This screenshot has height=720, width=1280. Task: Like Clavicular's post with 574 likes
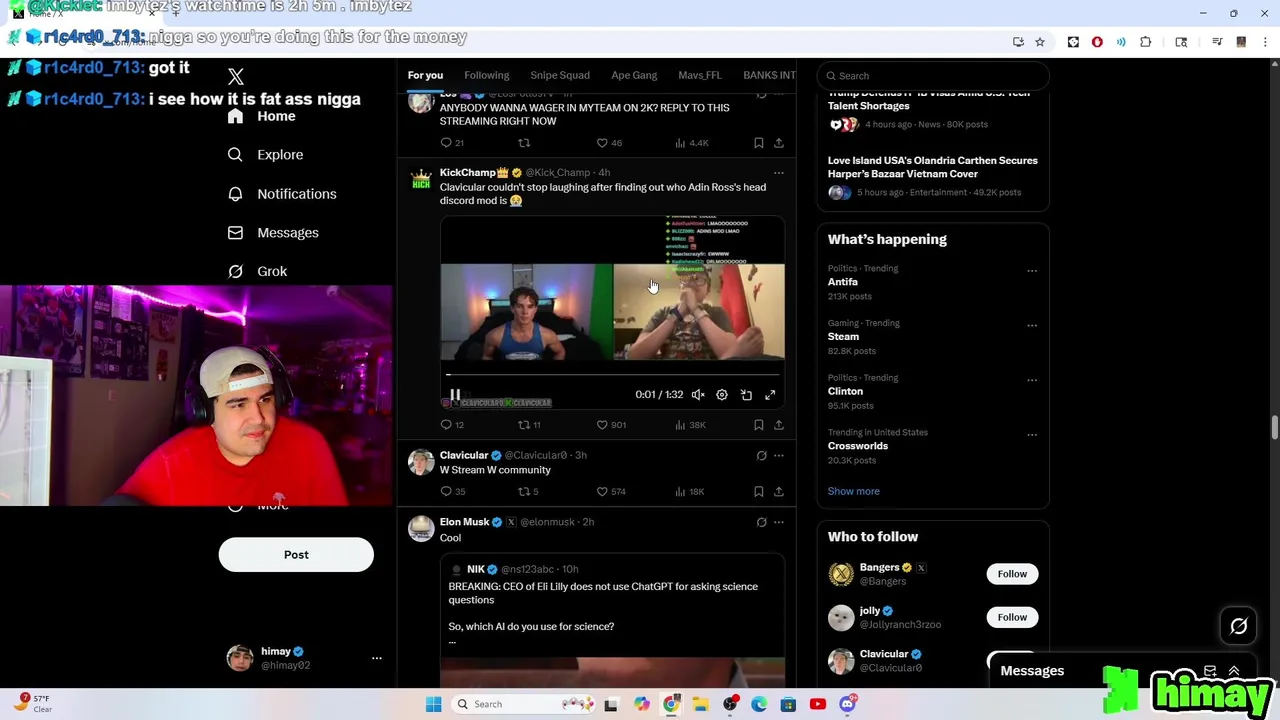point(611,492)
